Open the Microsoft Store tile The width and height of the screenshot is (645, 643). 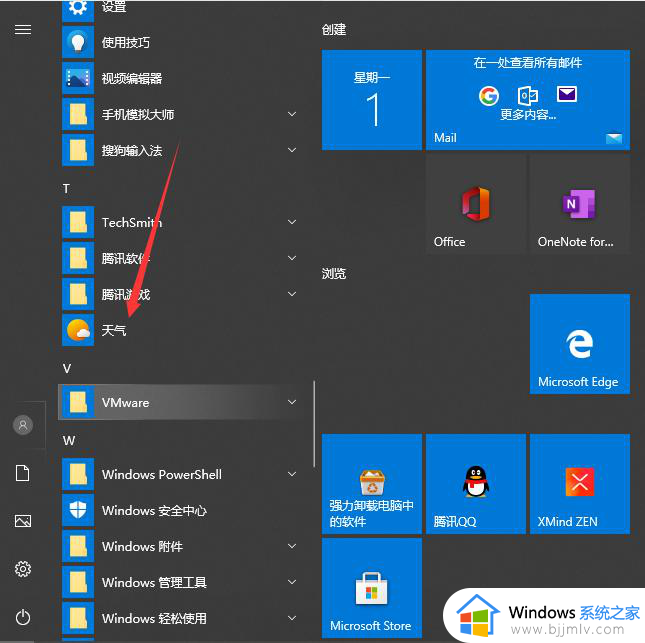(x=371, y=588)
